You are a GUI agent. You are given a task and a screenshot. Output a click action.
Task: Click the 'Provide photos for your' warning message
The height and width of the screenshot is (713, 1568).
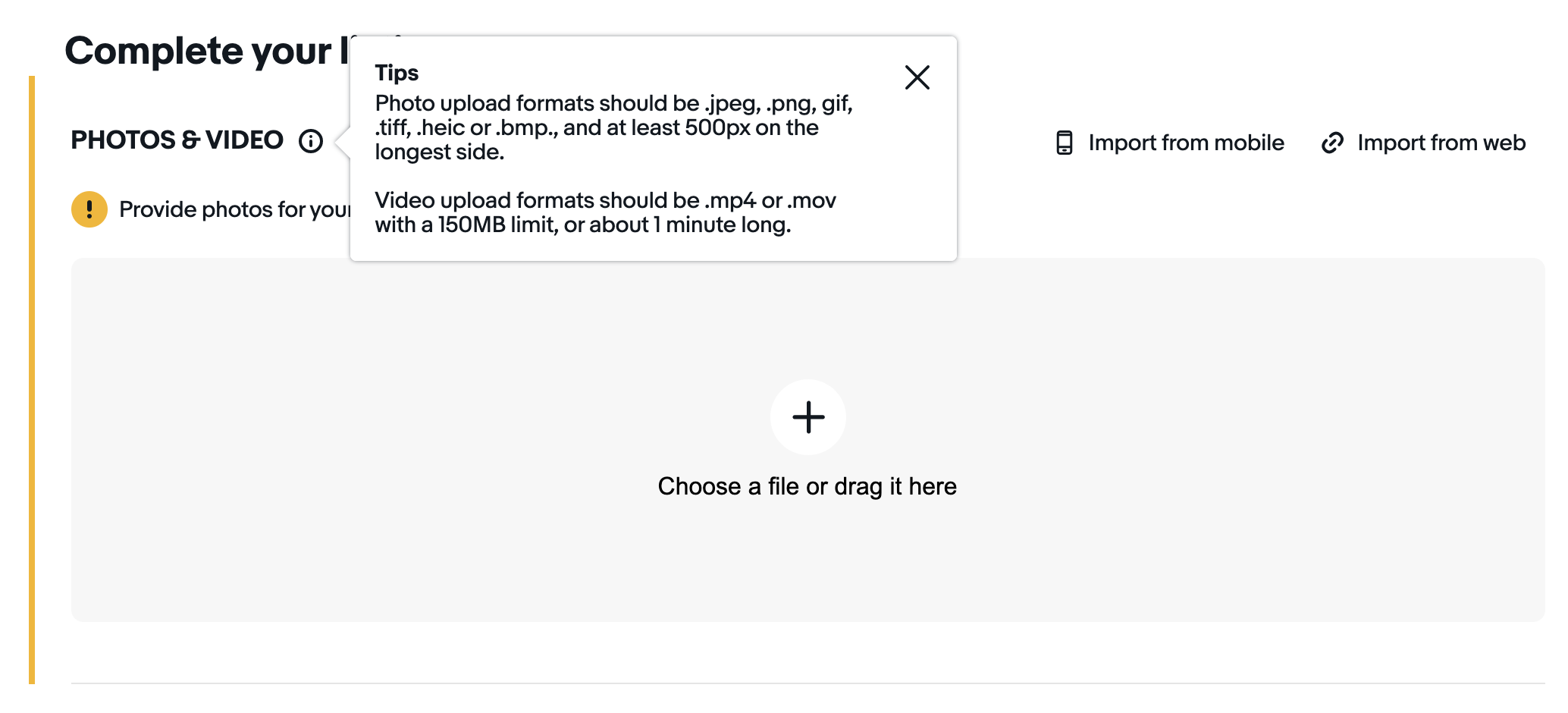235,209
